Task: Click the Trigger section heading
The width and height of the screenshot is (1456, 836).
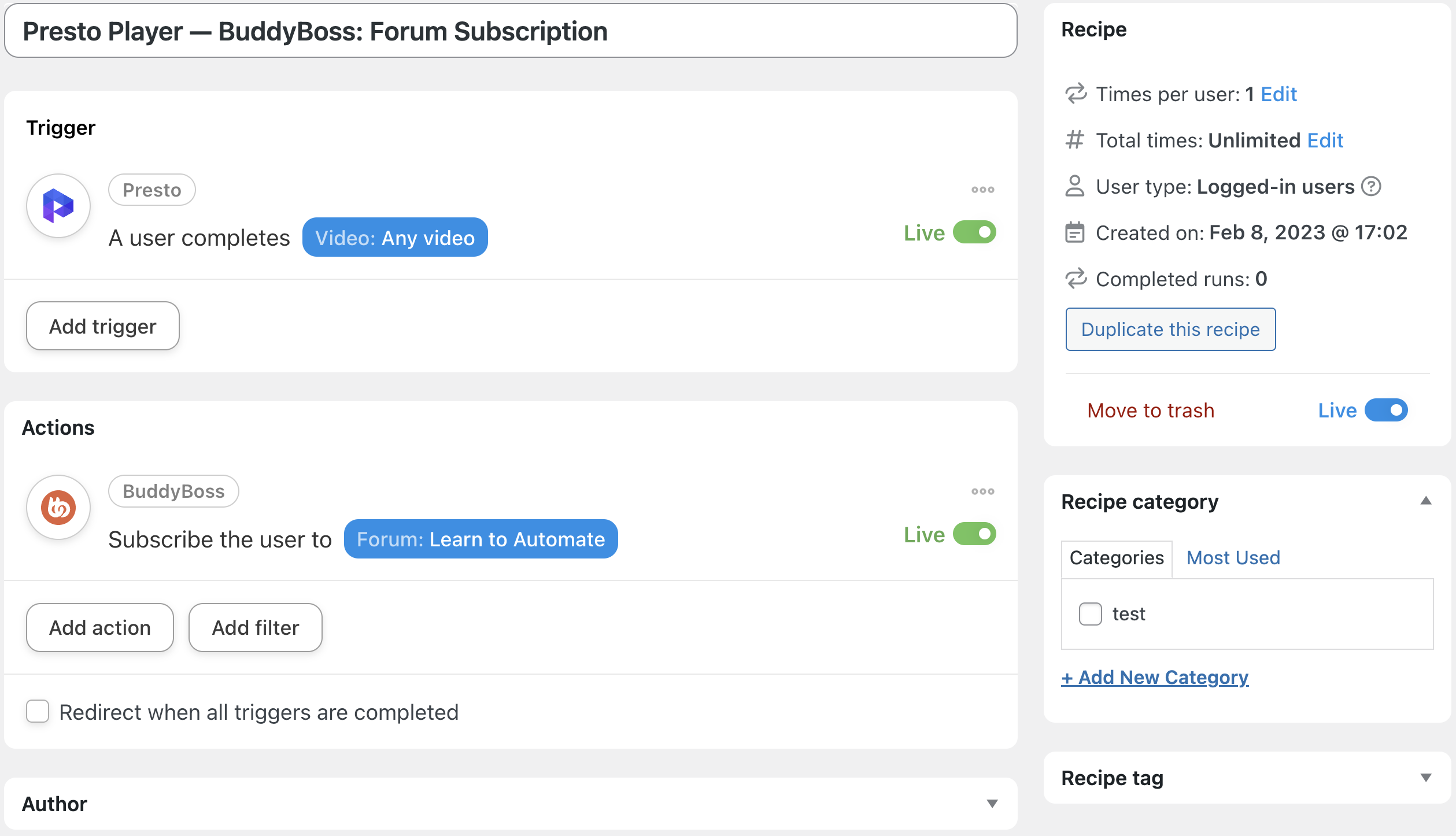Action: pos(61,128)
